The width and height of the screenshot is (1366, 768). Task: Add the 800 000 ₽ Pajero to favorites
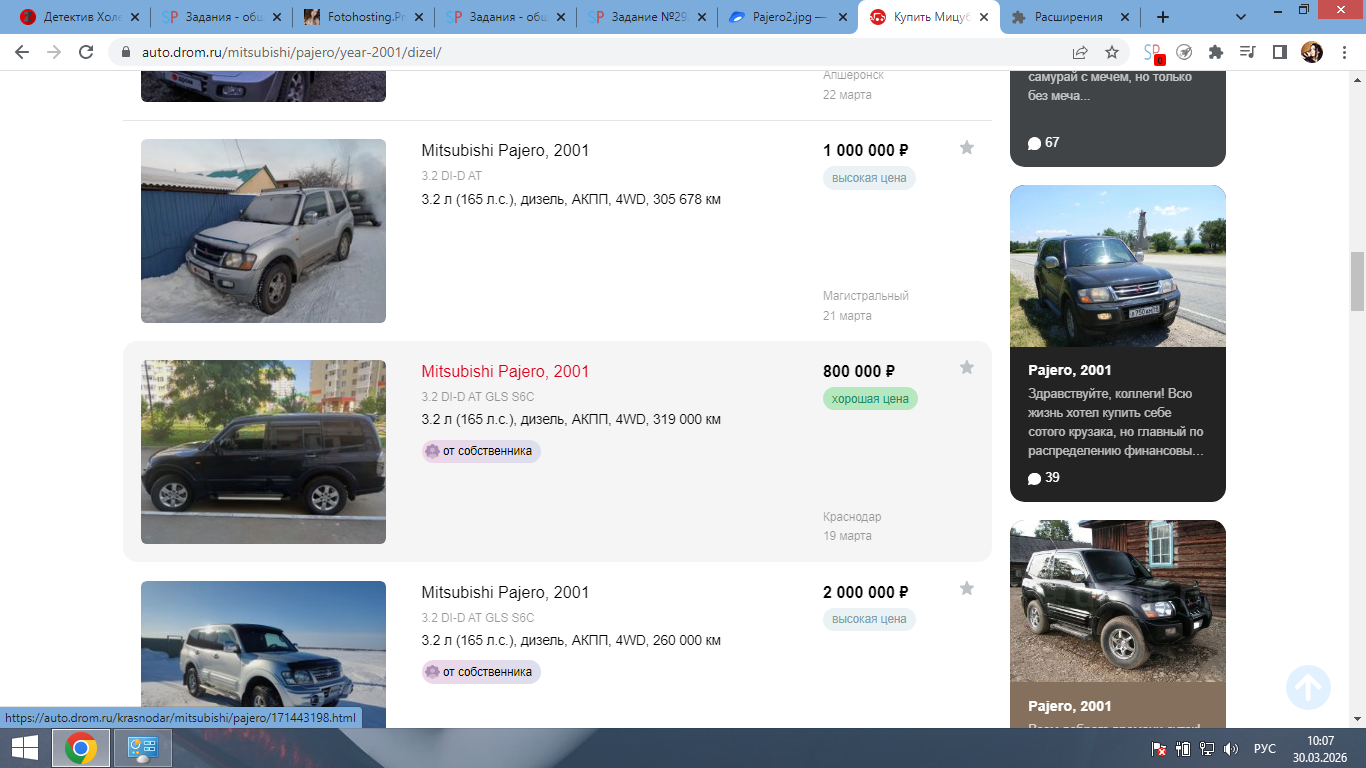coord(966,368)
